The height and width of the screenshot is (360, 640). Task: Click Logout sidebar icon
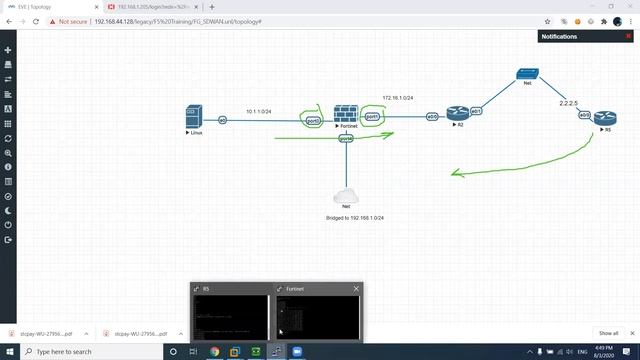click(x=8, y=240)
